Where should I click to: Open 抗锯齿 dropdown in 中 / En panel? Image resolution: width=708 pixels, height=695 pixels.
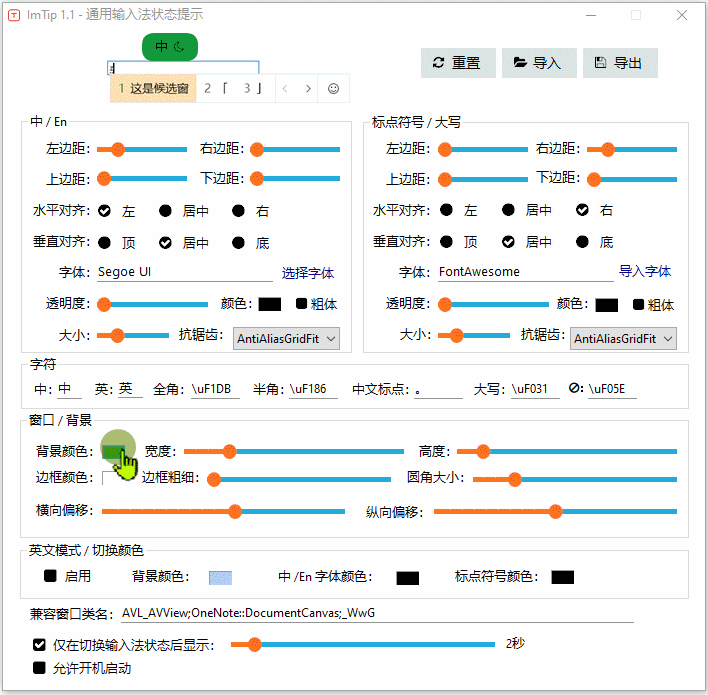pyautogui.click(x=287, y=339)
